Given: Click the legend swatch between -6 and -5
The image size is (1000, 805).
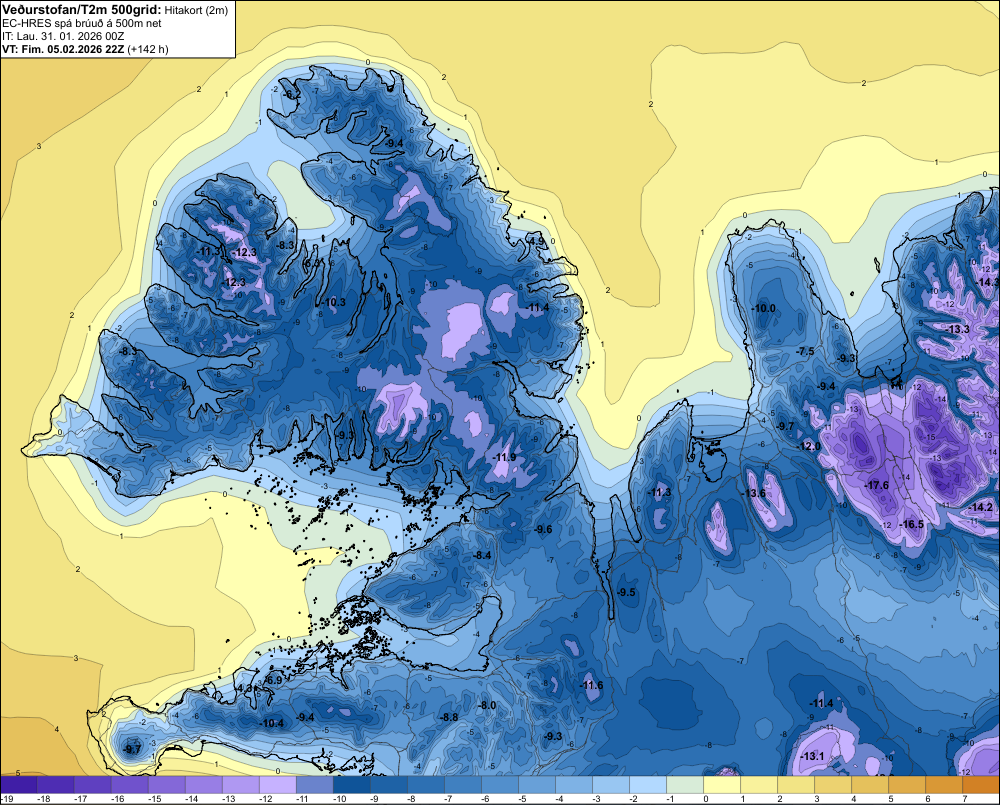Looking at the screenshot, I should click(499, 785).
